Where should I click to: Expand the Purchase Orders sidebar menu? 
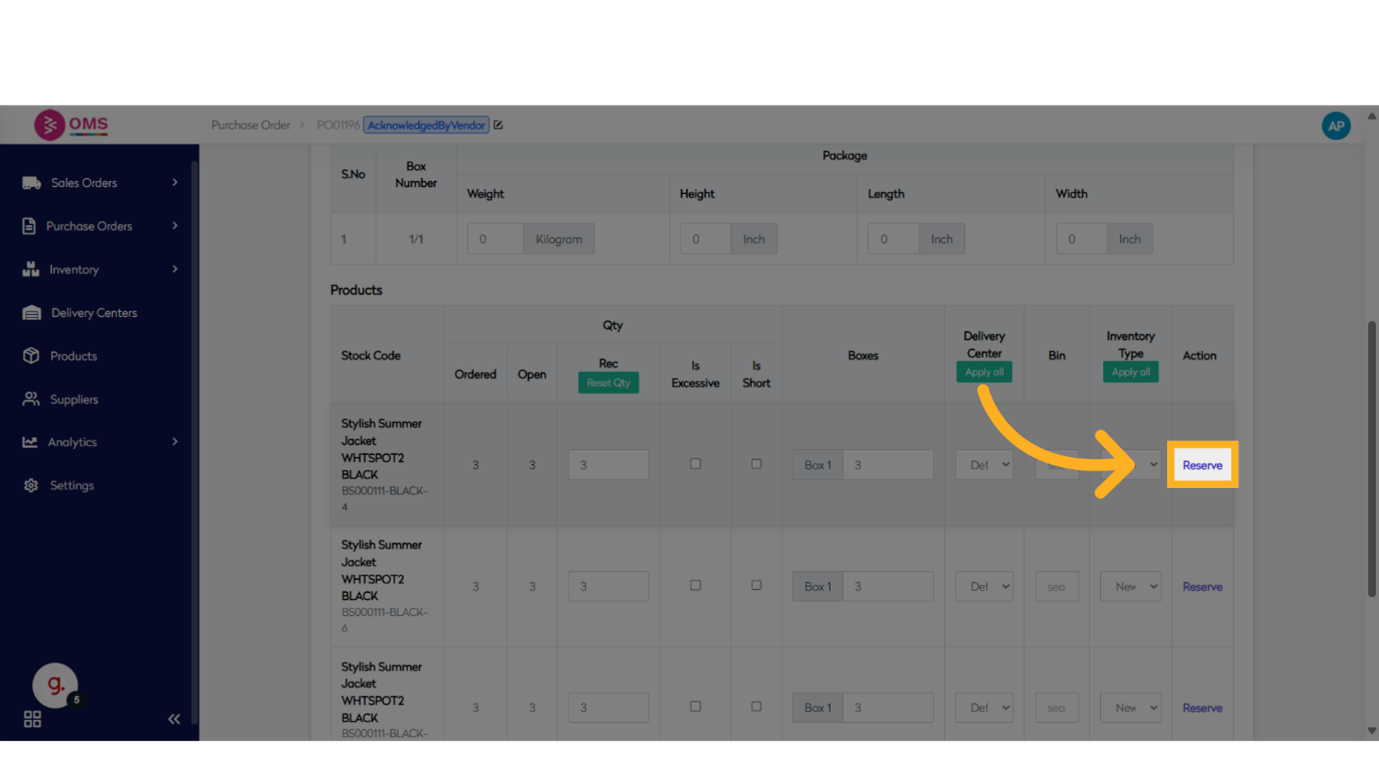pos(99,226)
